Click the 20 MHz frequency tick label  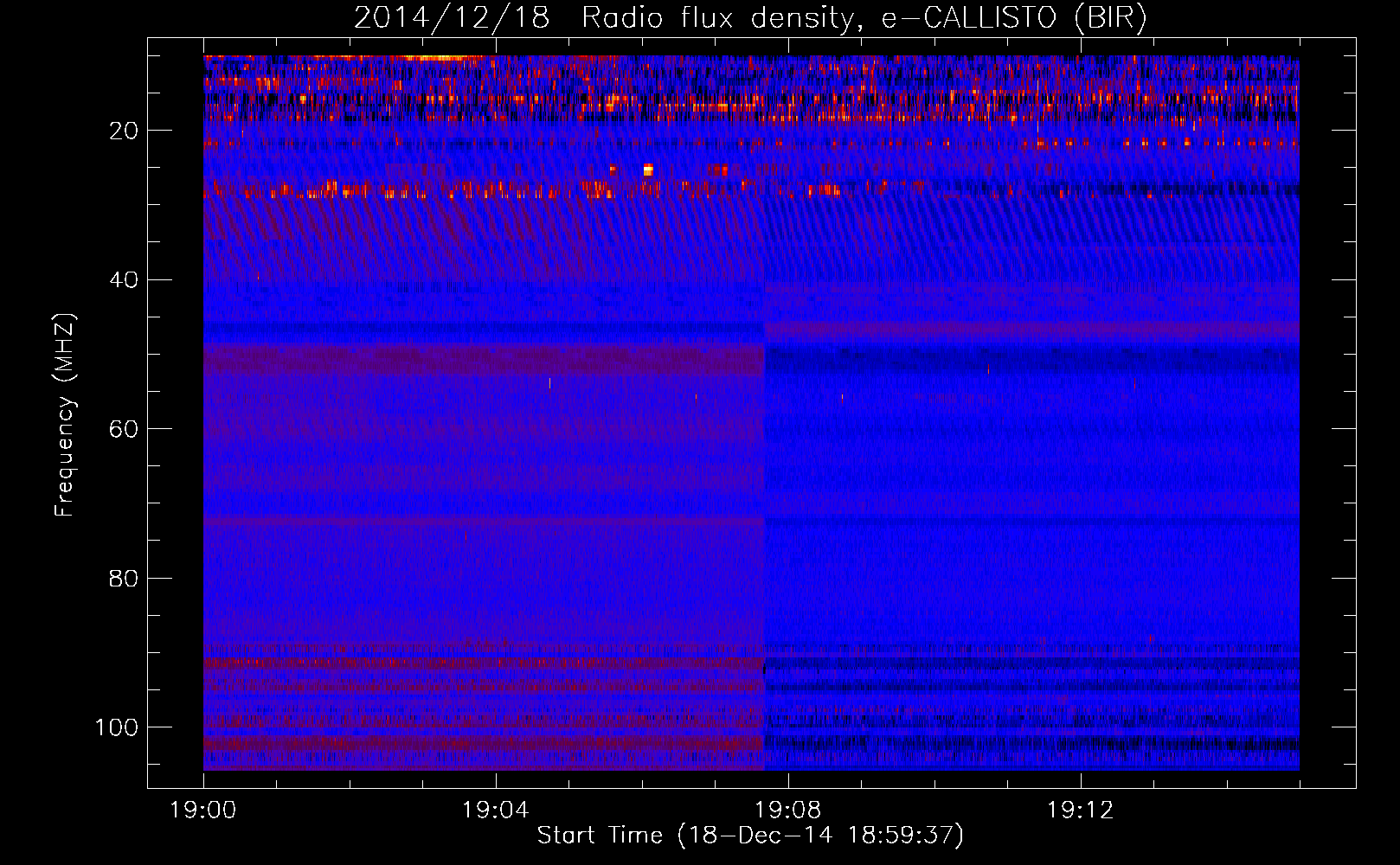click(x=124, y=131)
